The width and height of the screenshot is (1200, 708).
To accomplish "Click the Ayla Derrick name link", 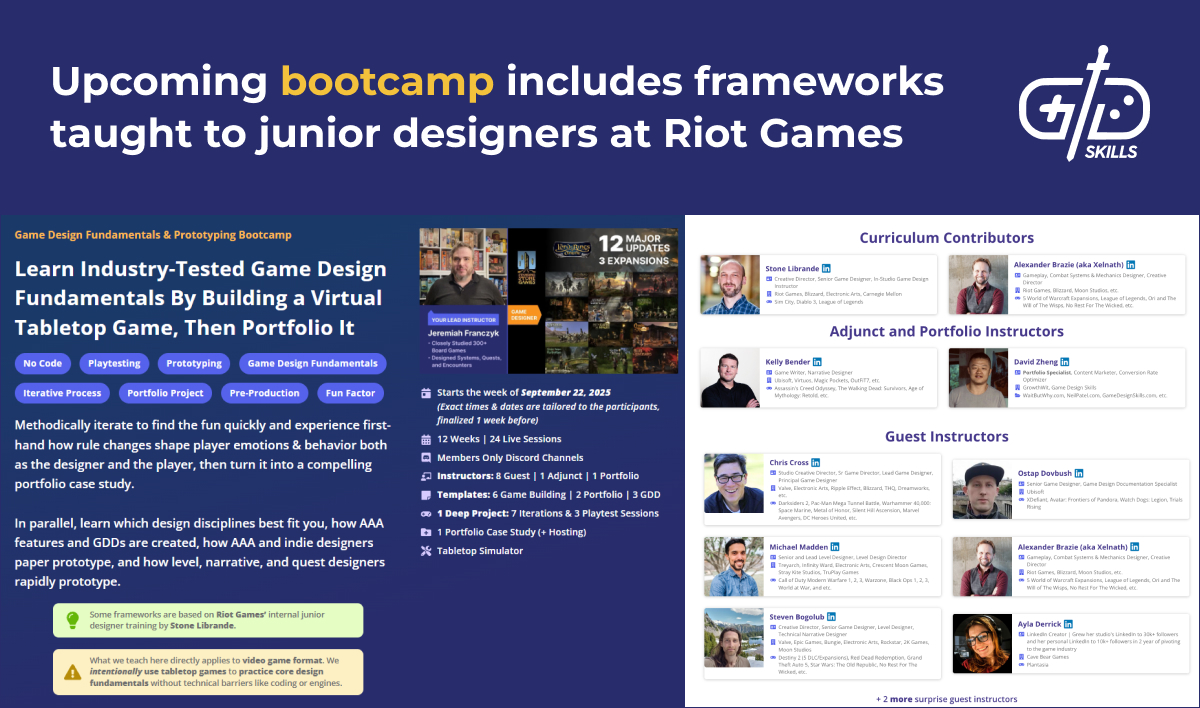I will click(1038, 623).
